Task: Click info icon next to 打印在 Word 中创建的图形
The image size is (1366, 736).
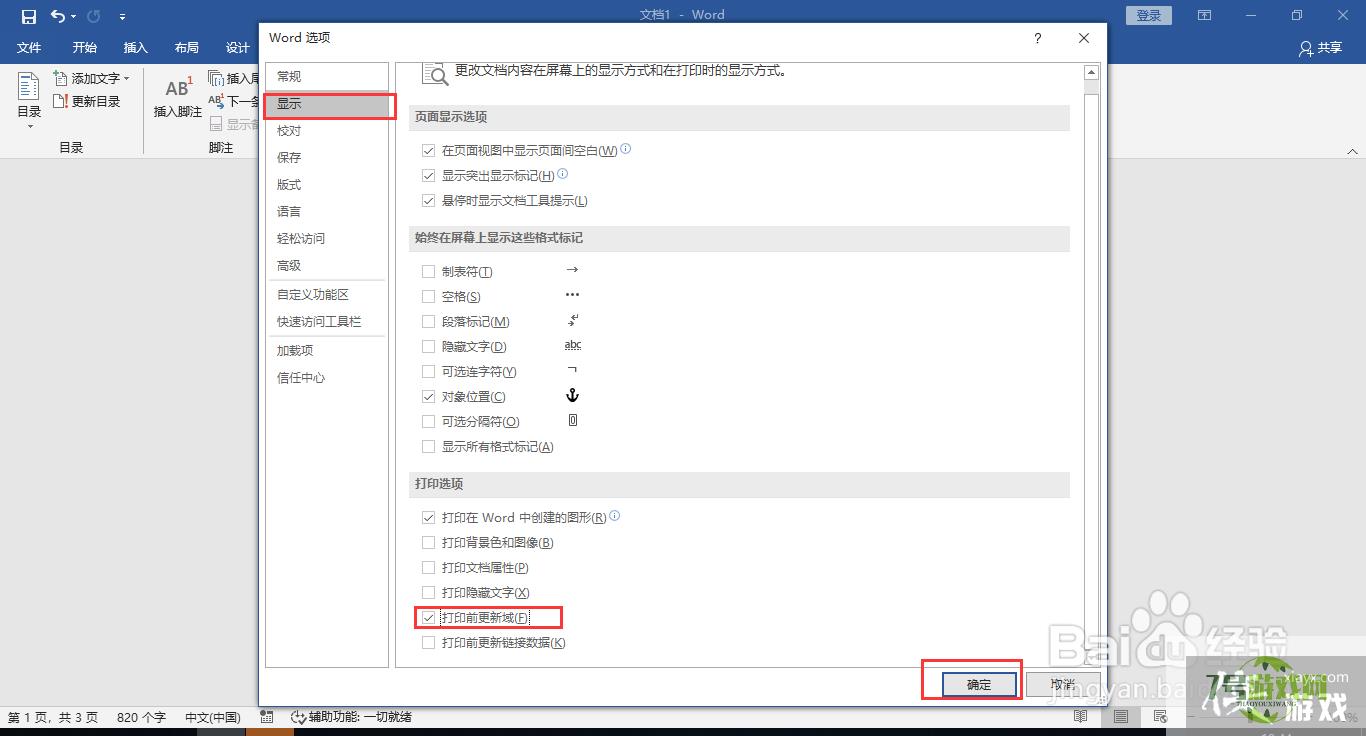Action: [x=615, y=516]
